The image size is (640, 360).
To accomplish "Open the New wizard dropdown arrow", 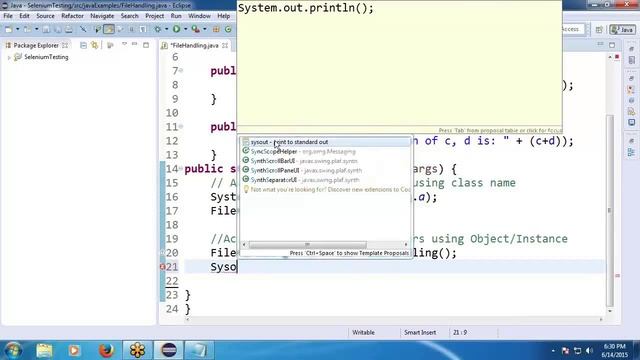I will coord(17,29).
